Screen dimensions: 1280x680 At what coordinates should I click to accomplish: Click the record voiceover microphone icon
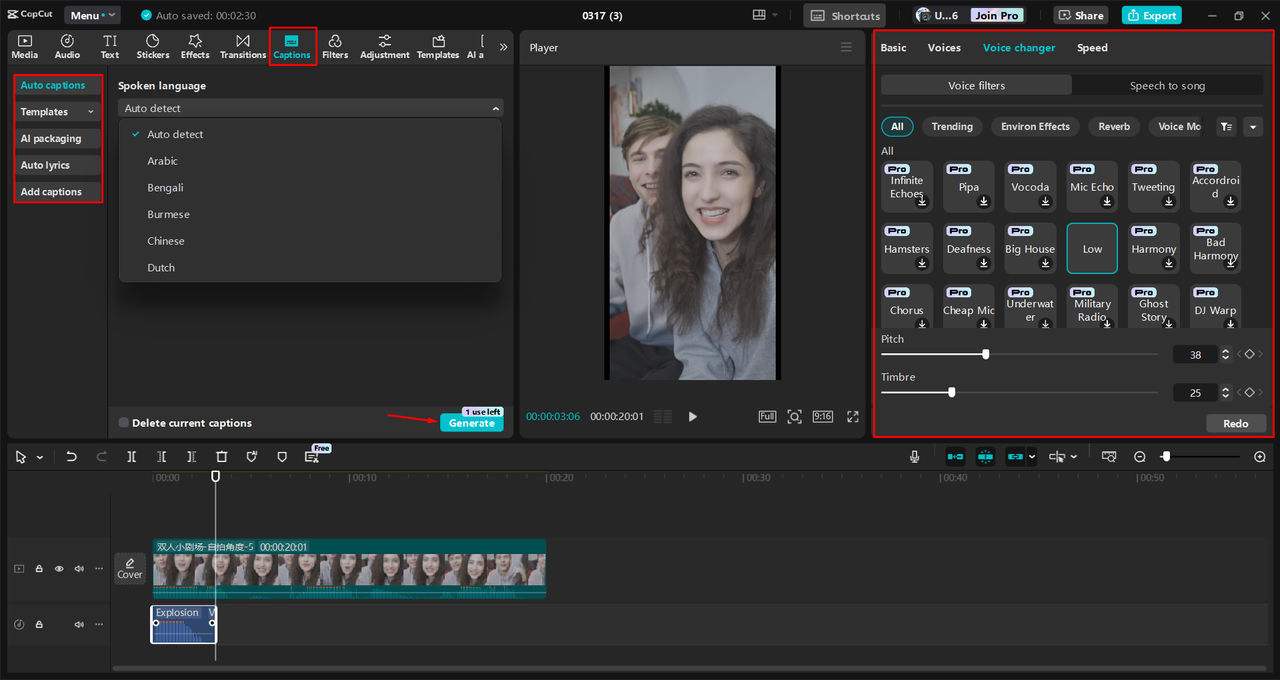point(914,456)
